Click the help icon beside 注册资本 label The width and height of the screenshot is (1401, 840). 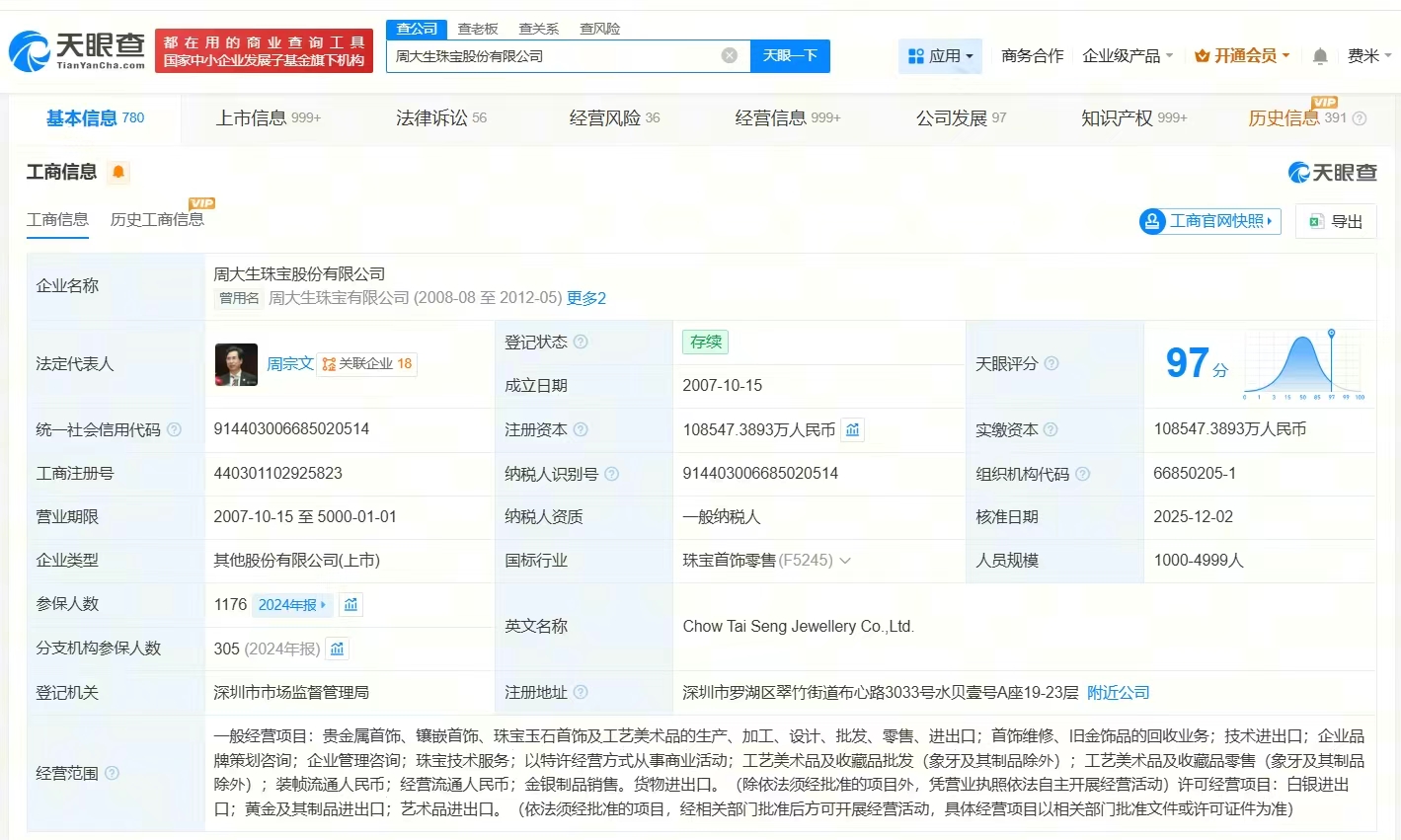tap(581, 430)
